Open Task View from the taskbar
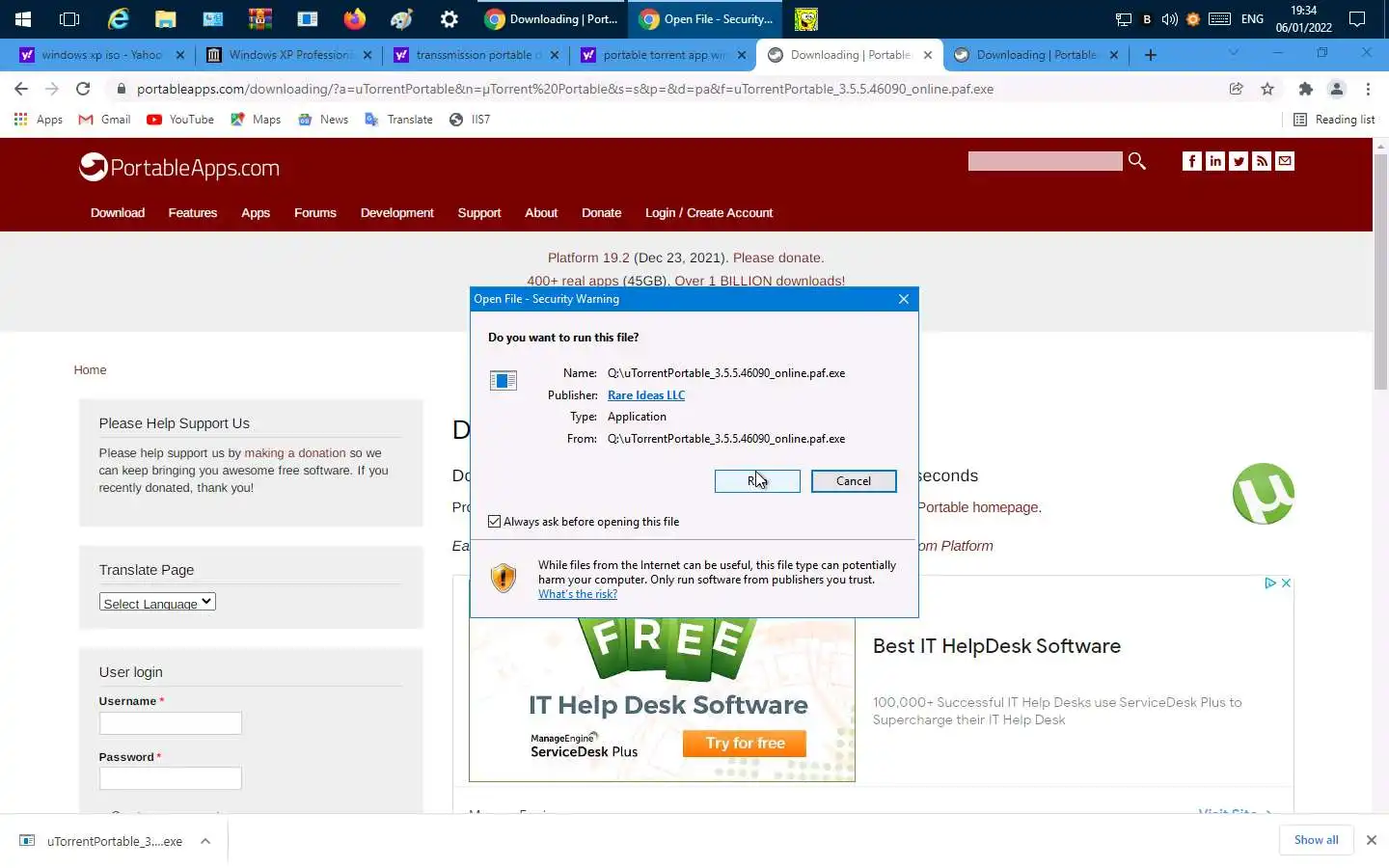 tap(69, 18)
